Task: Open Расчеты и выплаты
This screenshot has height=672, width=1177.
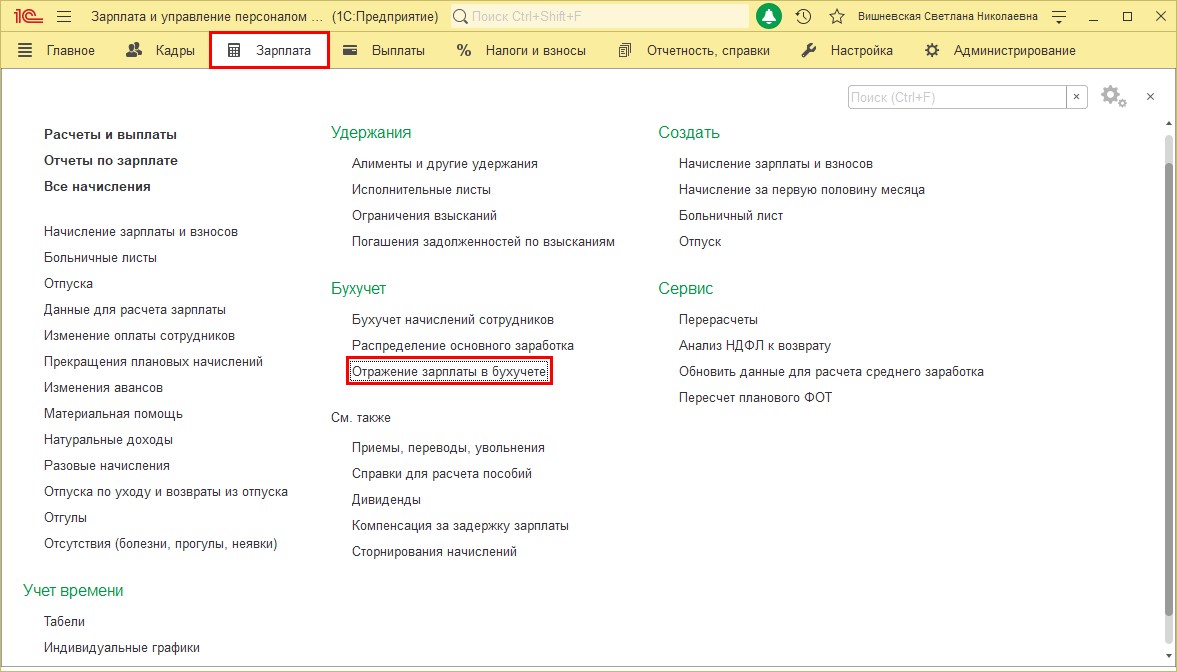Action: (x=110, y=134)
